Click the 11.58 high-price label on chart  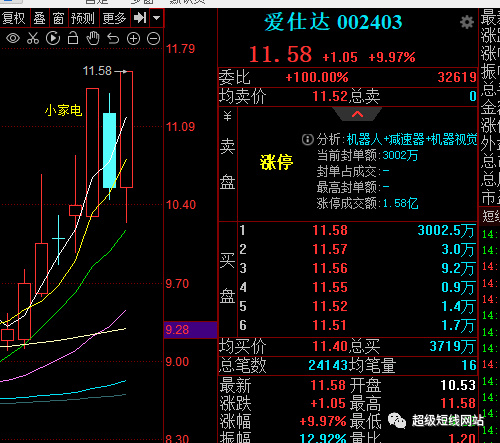point(97,71)
